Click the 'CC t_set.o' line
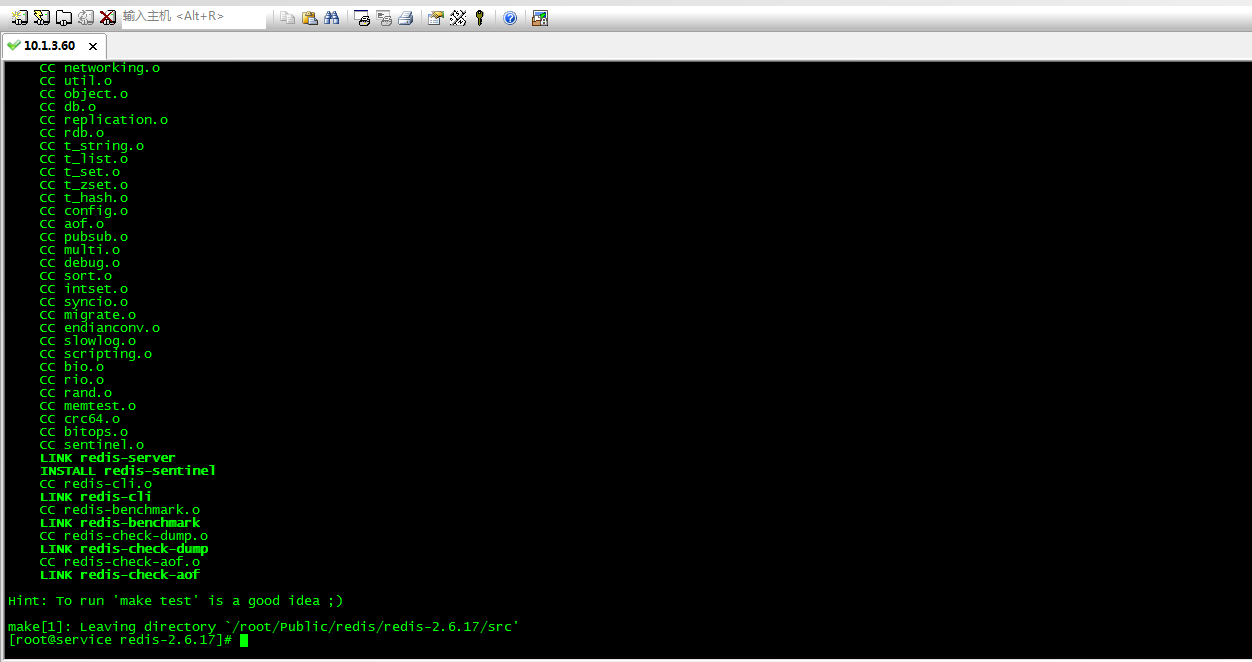Image resolution: width=1252 pixels, height=662 pixels. pos(80,172)
